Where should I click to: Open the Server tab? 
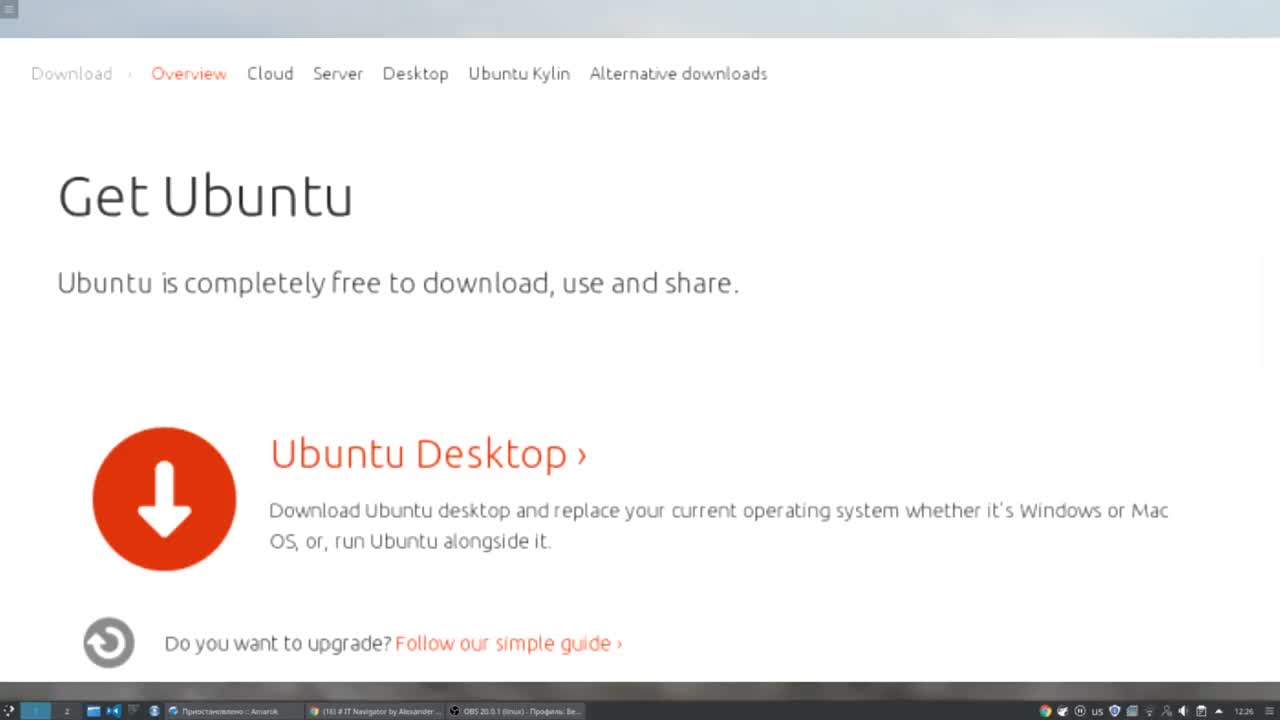click(x=337, y=74)
